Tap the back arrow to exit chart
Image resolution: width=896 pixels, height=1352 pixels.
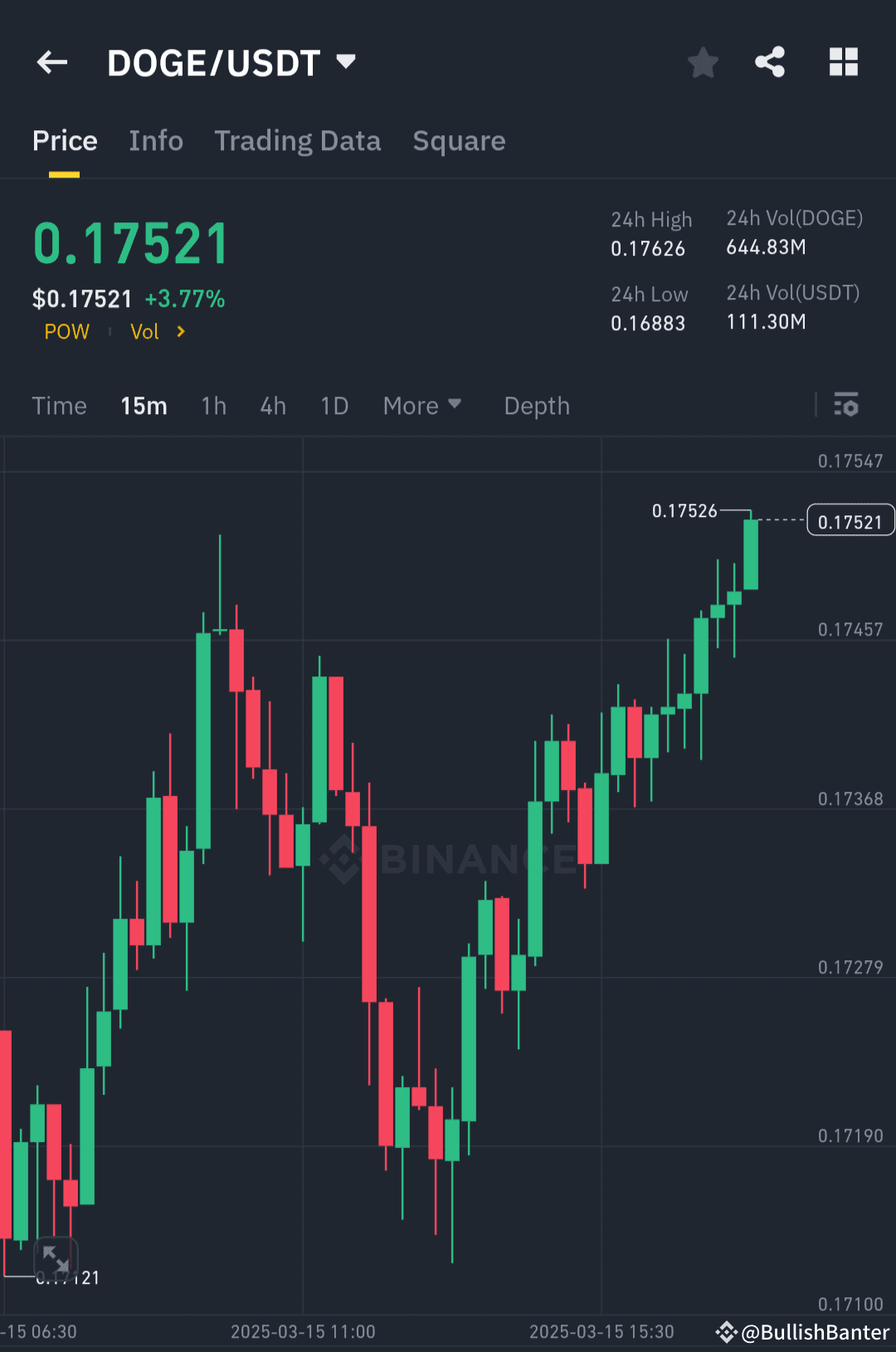51,62
